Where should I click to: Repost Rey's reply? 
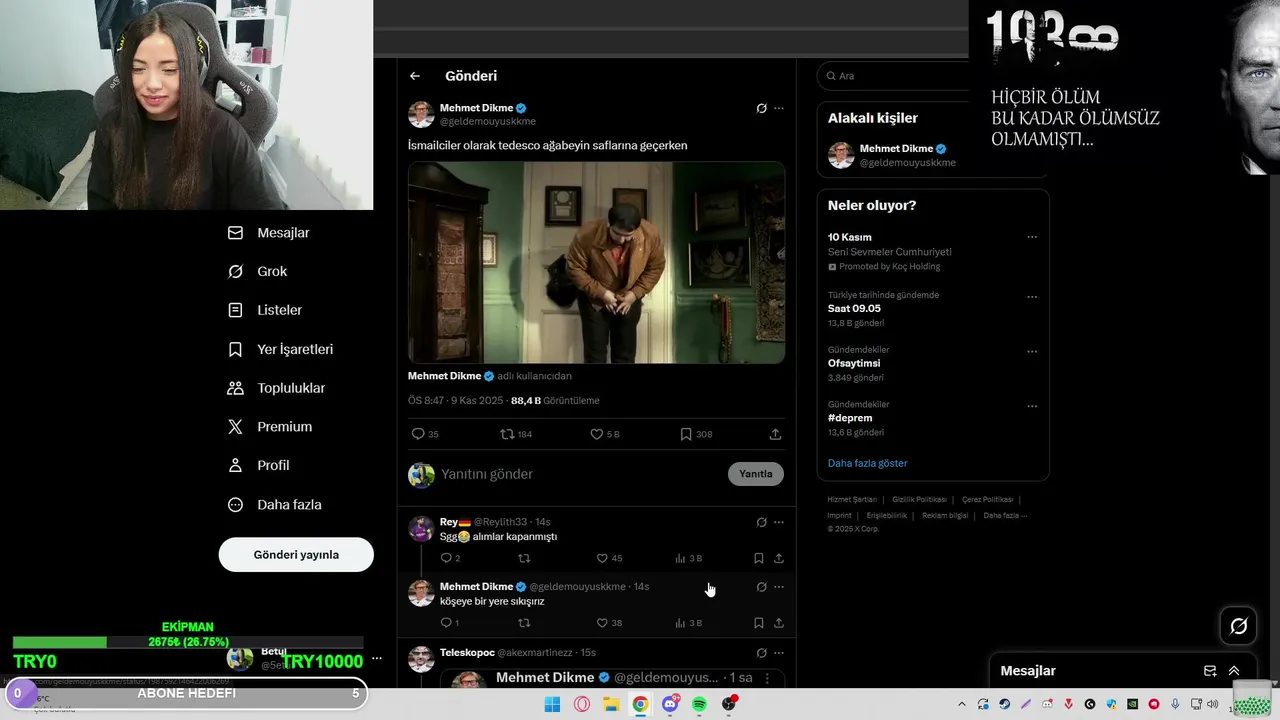pos(524,558)
